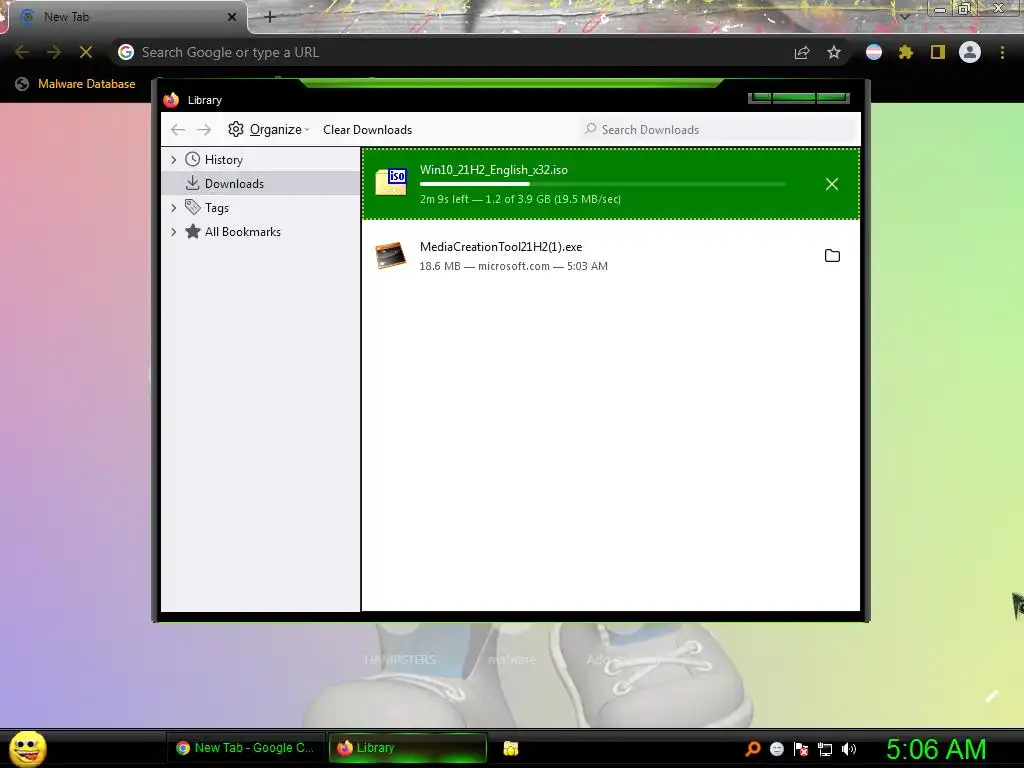Image resolution: width=1024 pixels, height=768 pixels.
Task: Open Chrome profile avatar
Action: pos(970,52)
